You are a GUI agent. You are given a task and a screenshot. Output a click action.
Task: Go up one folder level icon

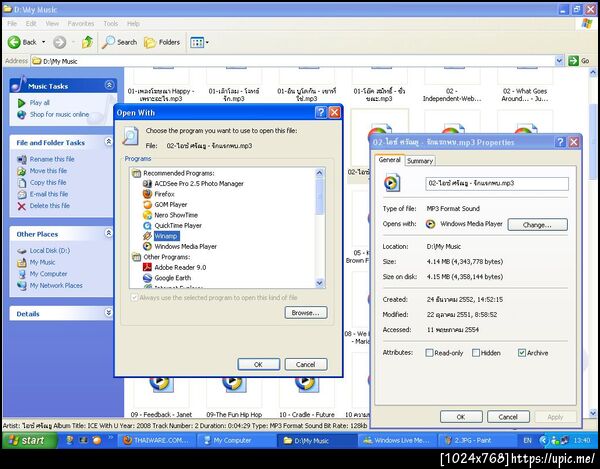[x=87, y=42]
